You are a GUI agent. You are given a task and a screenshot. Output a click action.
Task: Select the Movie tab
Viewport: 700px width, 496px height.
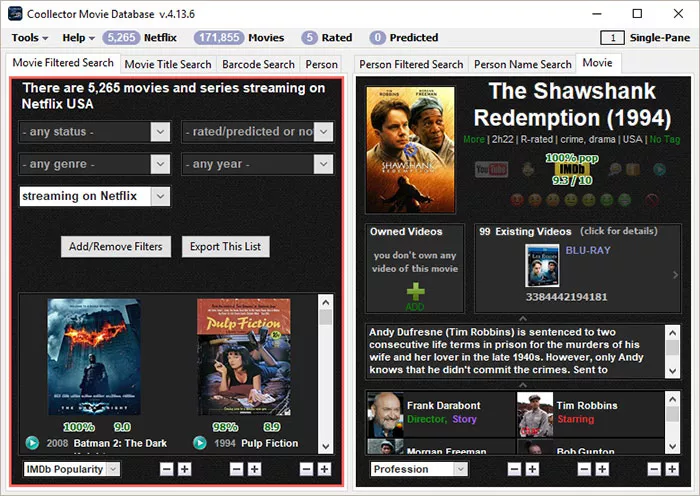597,63
